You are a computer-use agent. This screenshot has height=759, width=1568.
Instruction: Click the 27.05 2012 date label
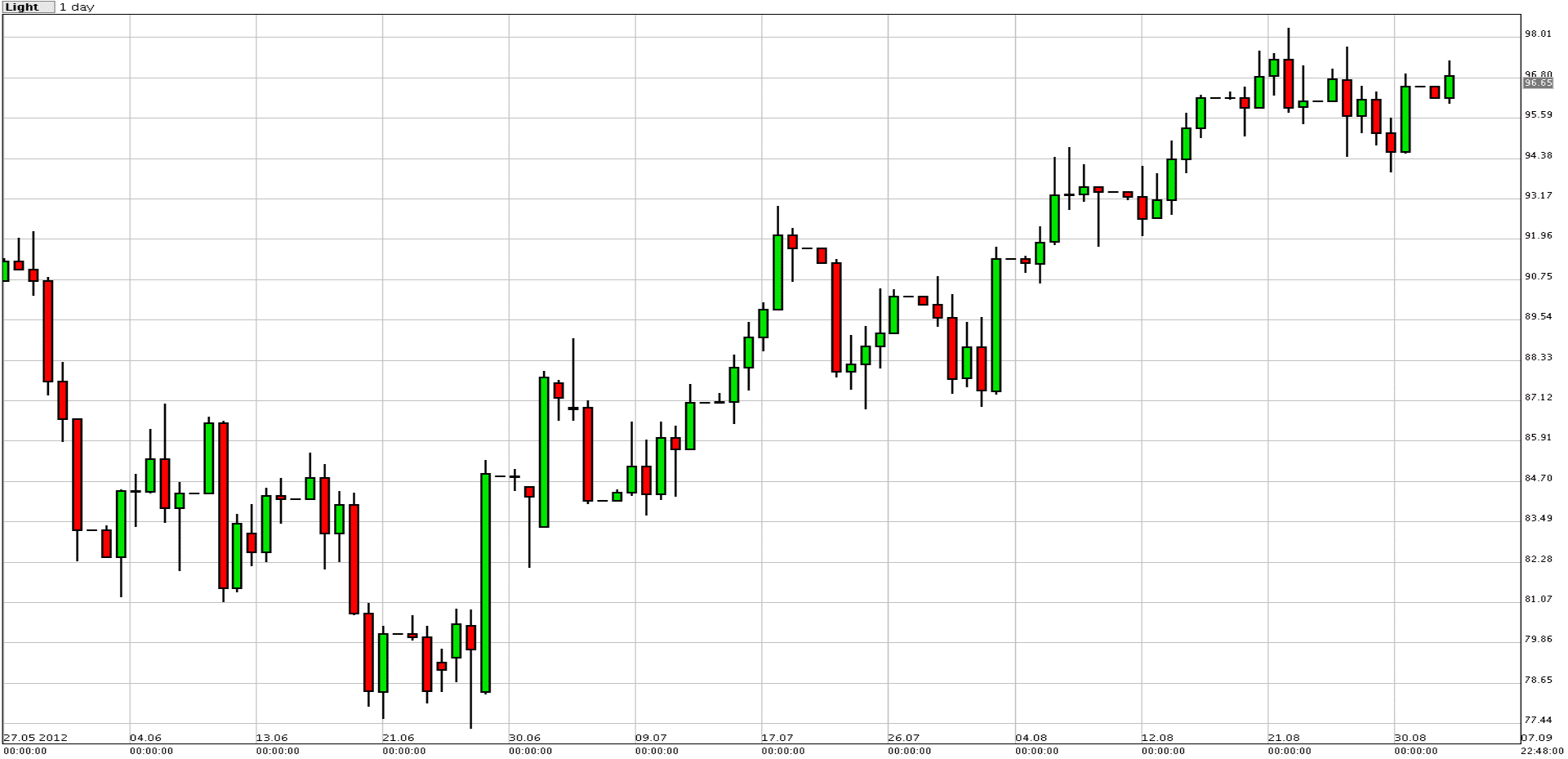tap(35, 738)
